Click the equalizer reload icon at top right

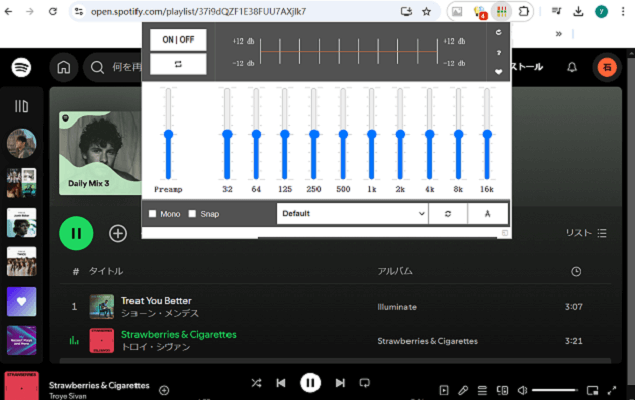[499, 32]
